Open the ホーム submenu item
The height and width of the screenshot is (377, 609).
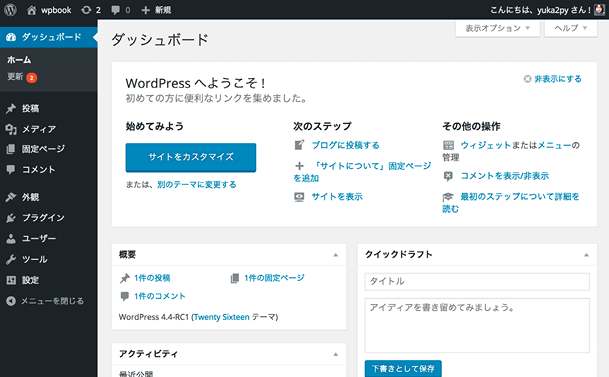[x=19, y=60]
